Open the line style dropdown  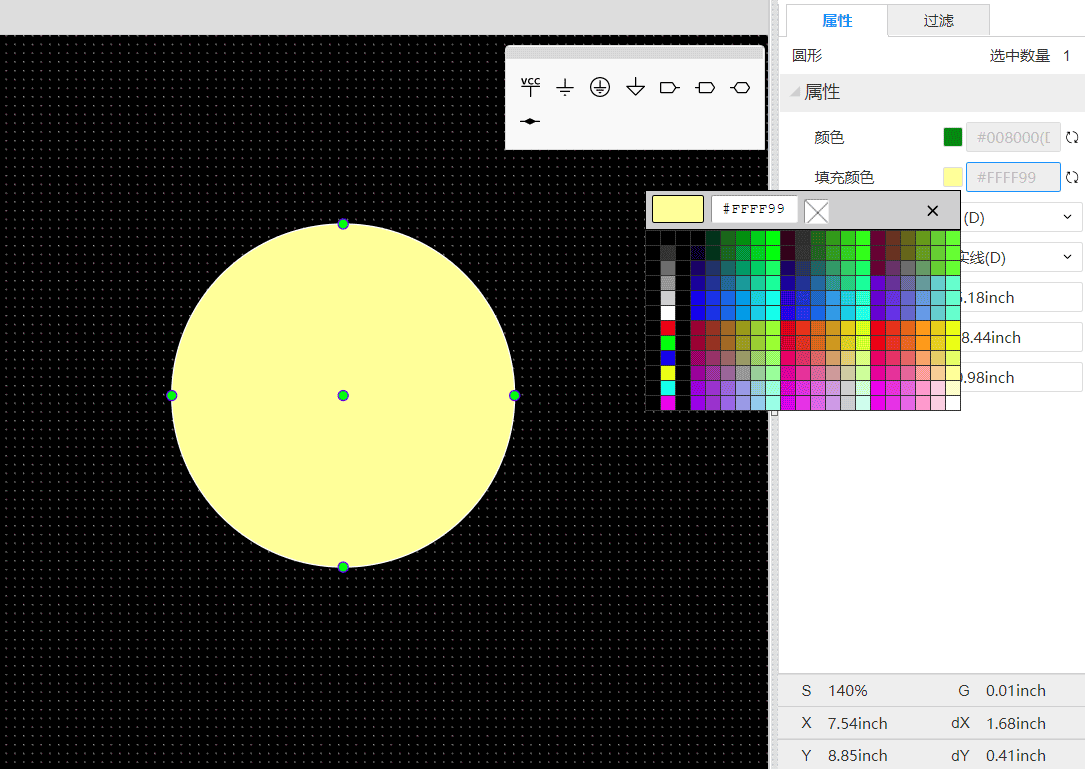1020,217
